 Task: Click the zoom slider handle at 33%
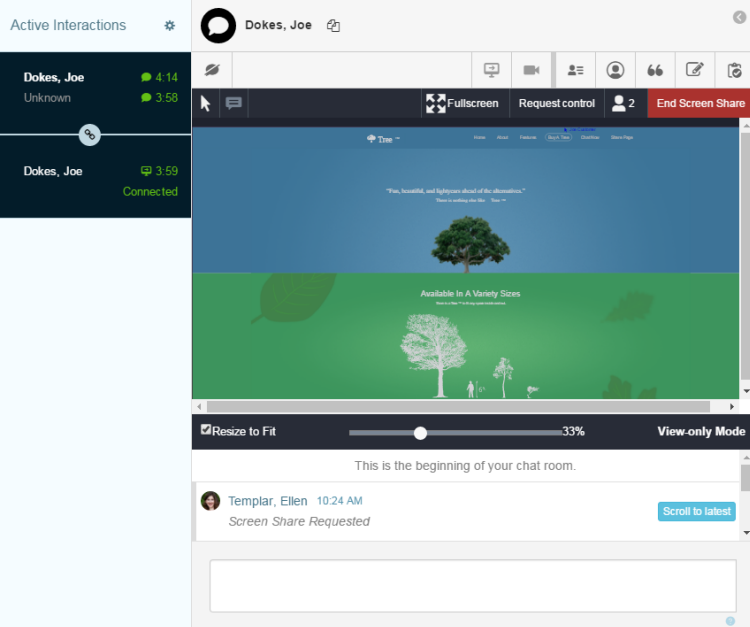click(x=420, y=432)
